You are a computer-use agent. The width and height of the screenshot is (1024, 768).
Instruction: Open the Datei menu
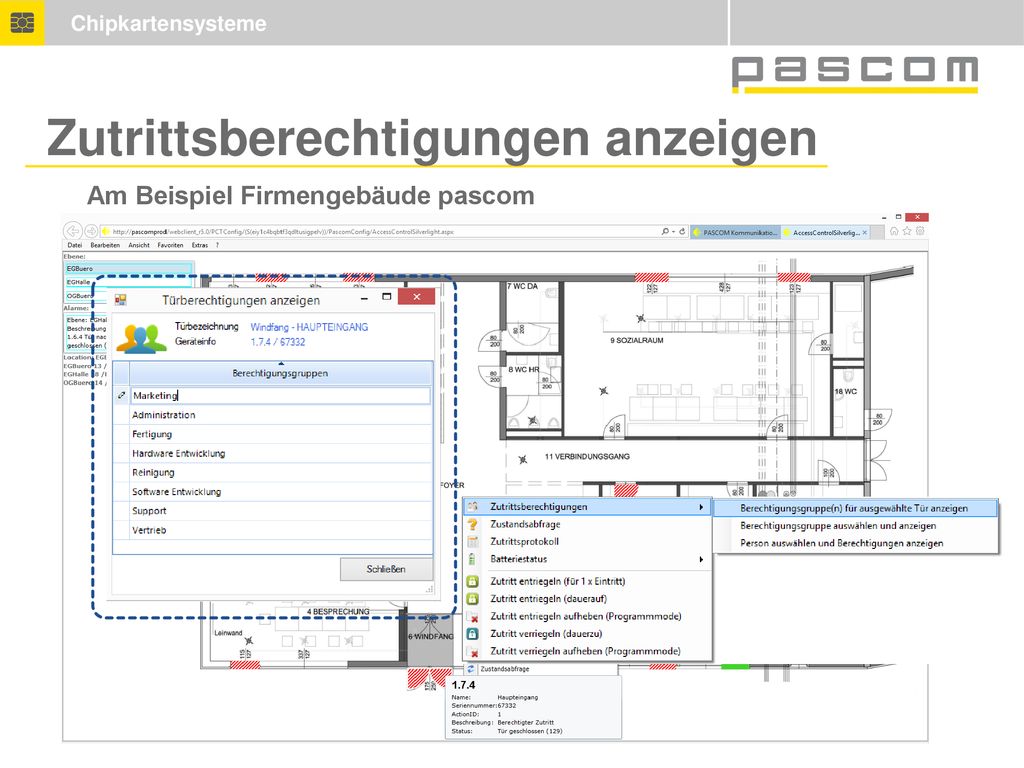click(75, 246)
